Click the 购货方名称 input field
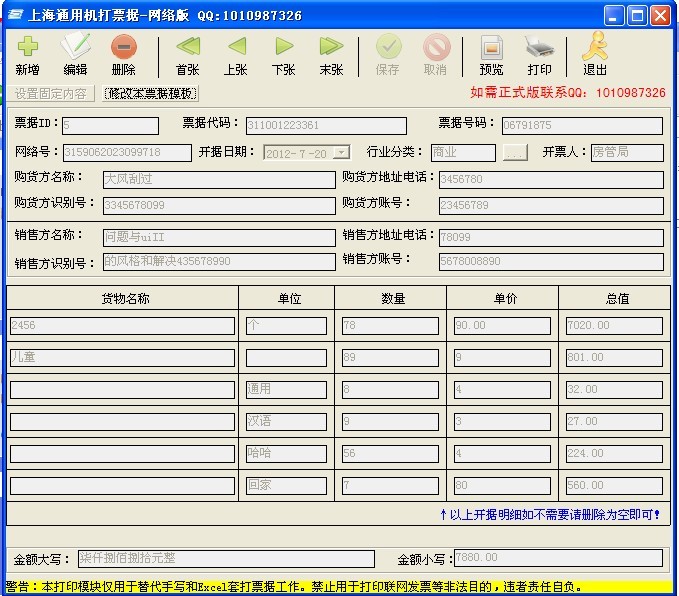 pos(218,180)
